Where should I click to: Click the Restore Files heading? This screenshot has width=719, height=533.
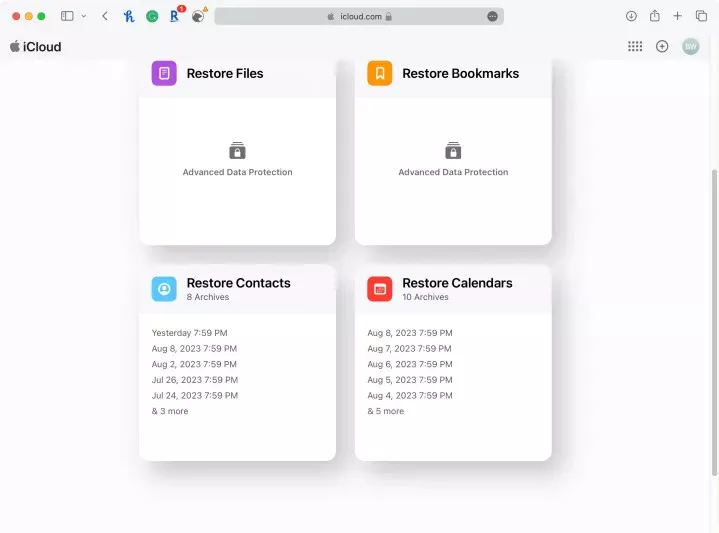[x=225, y=73]
